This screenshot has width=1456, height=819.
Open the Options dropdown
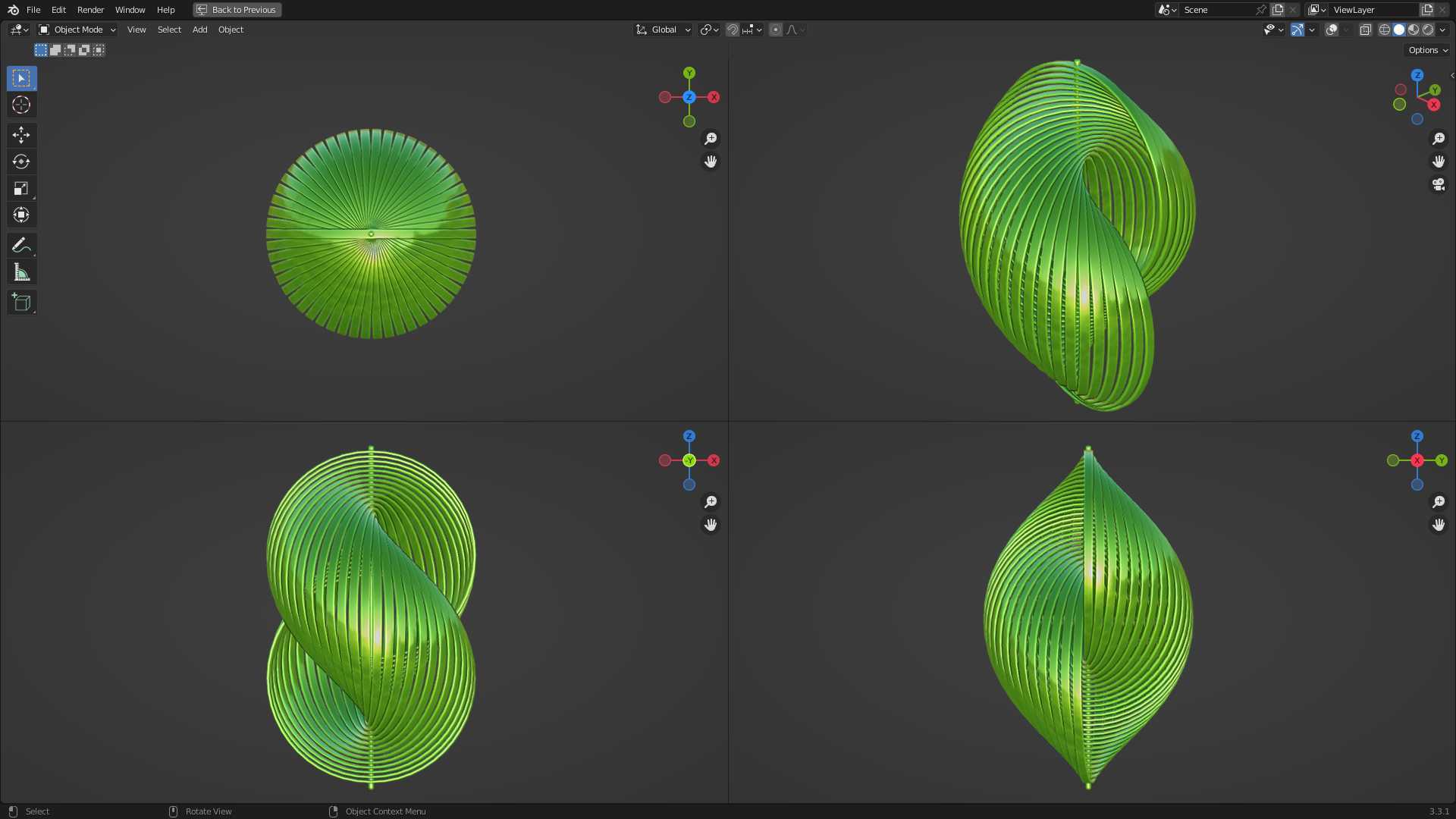pyautogui.click(x=1428, y=50)
